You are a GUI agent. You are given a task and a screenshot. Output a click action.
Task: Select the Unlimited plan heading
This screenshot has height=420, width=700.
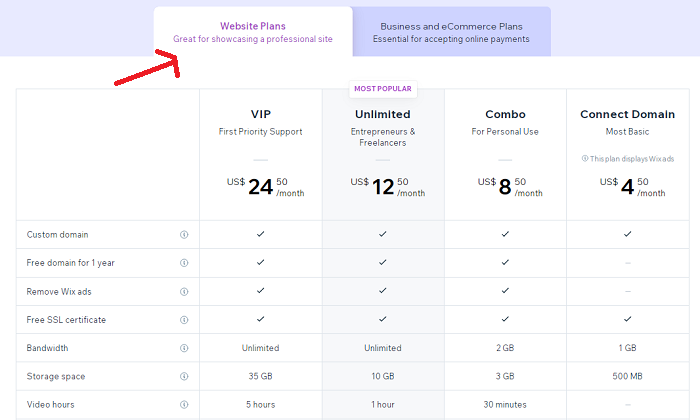pos(383,114)
